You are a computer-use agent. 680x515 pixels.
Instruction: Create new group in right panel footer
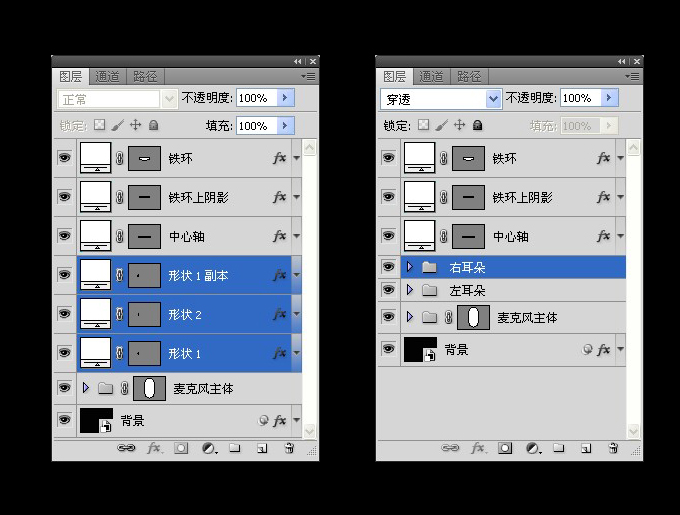pos(559,448)
